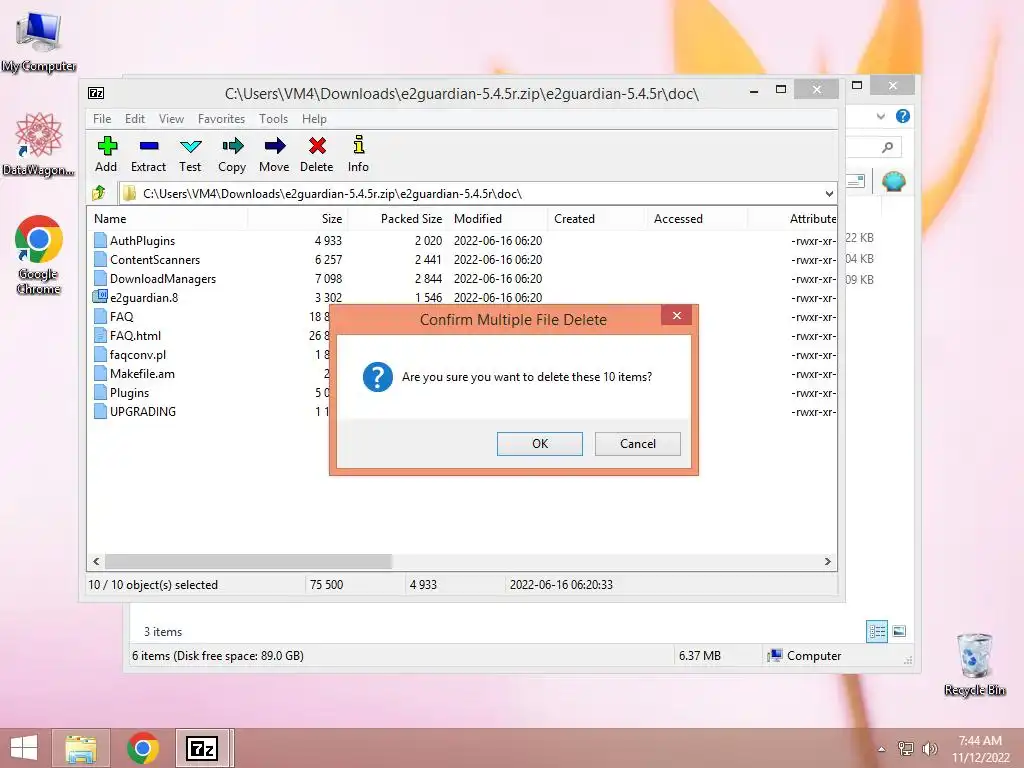The height and width of the screenshot is (768, 1024).
Task: Open the Favorites menu
Action: click(221, 118)
